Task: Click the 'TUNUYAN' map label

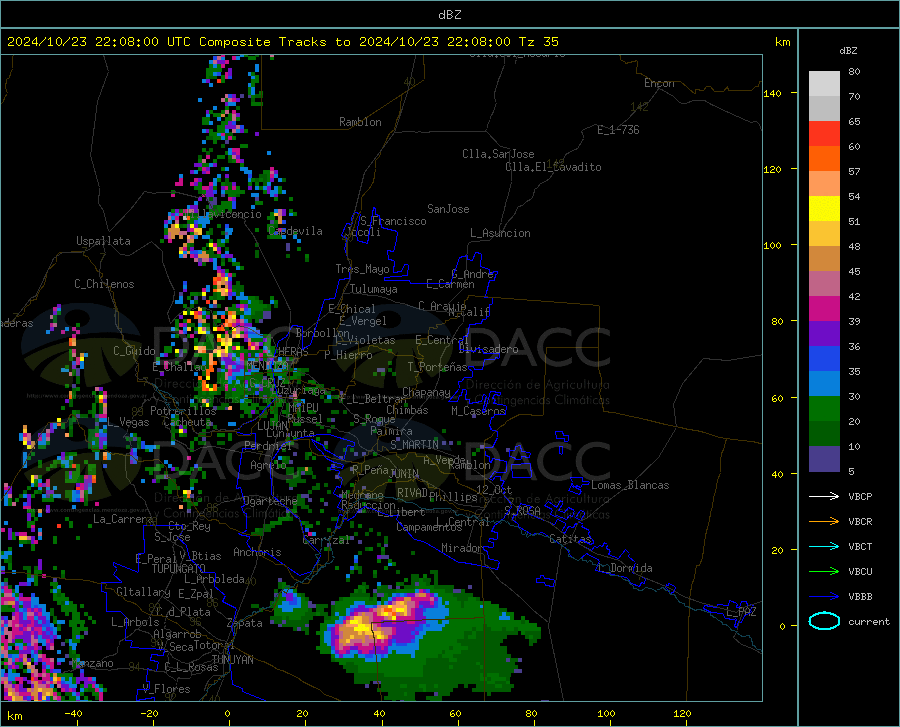Action: 232,660
